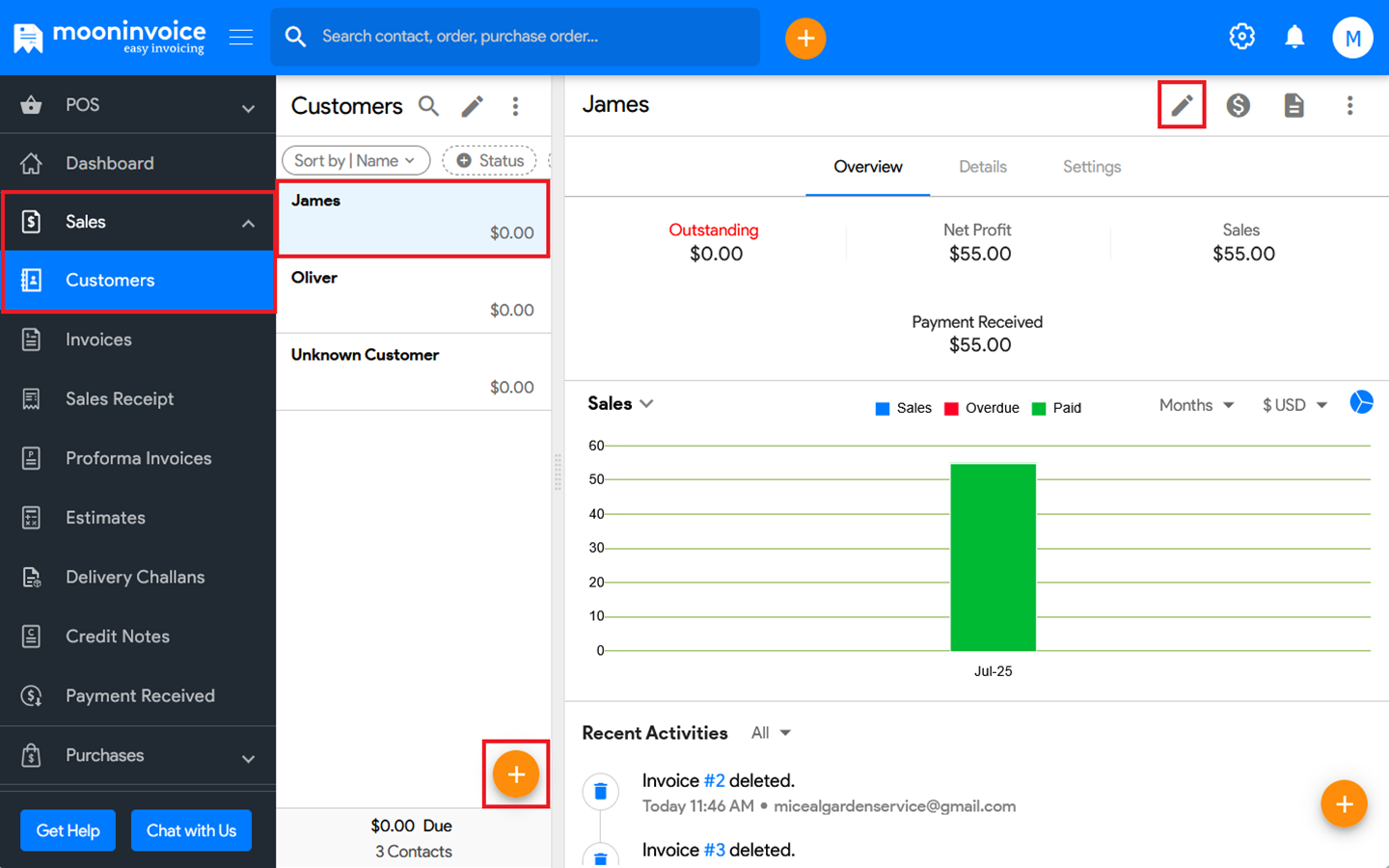The height and width of the screenshot is (868, 1389).
Task: Open the $ USD currency dropdown
Action: [x=1294, y=405]
